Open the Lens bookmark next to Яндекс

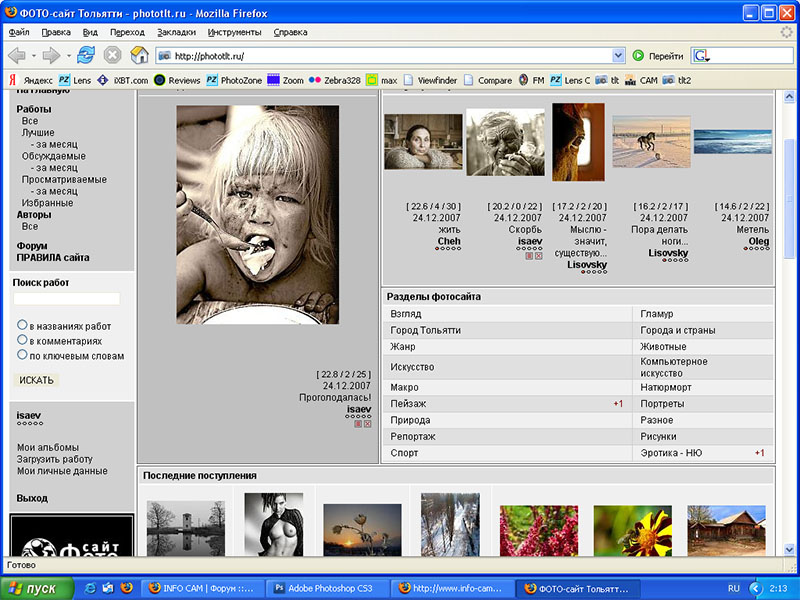pyautogui.click(x=74, y=80)
